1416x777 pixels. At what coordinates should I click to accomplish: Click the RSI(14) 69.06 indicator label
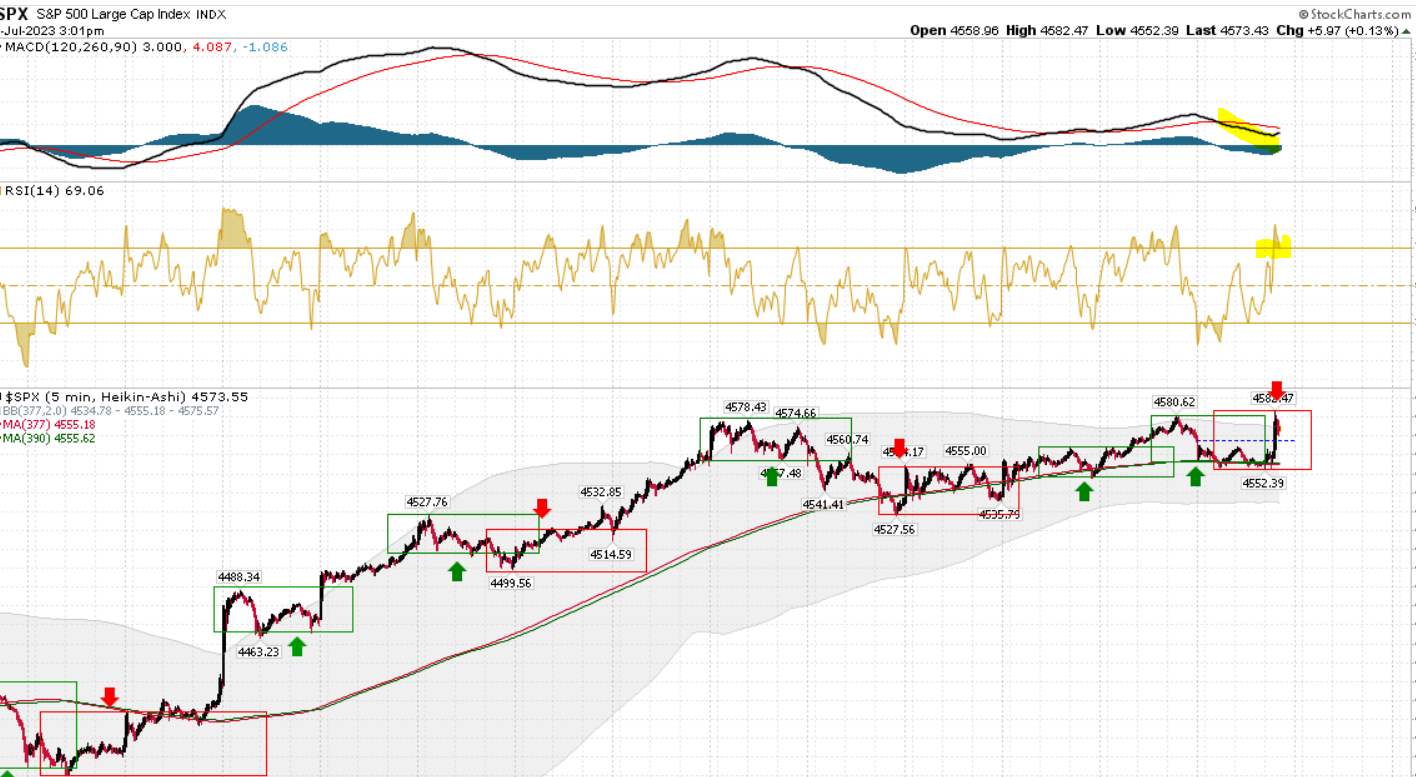53,190
